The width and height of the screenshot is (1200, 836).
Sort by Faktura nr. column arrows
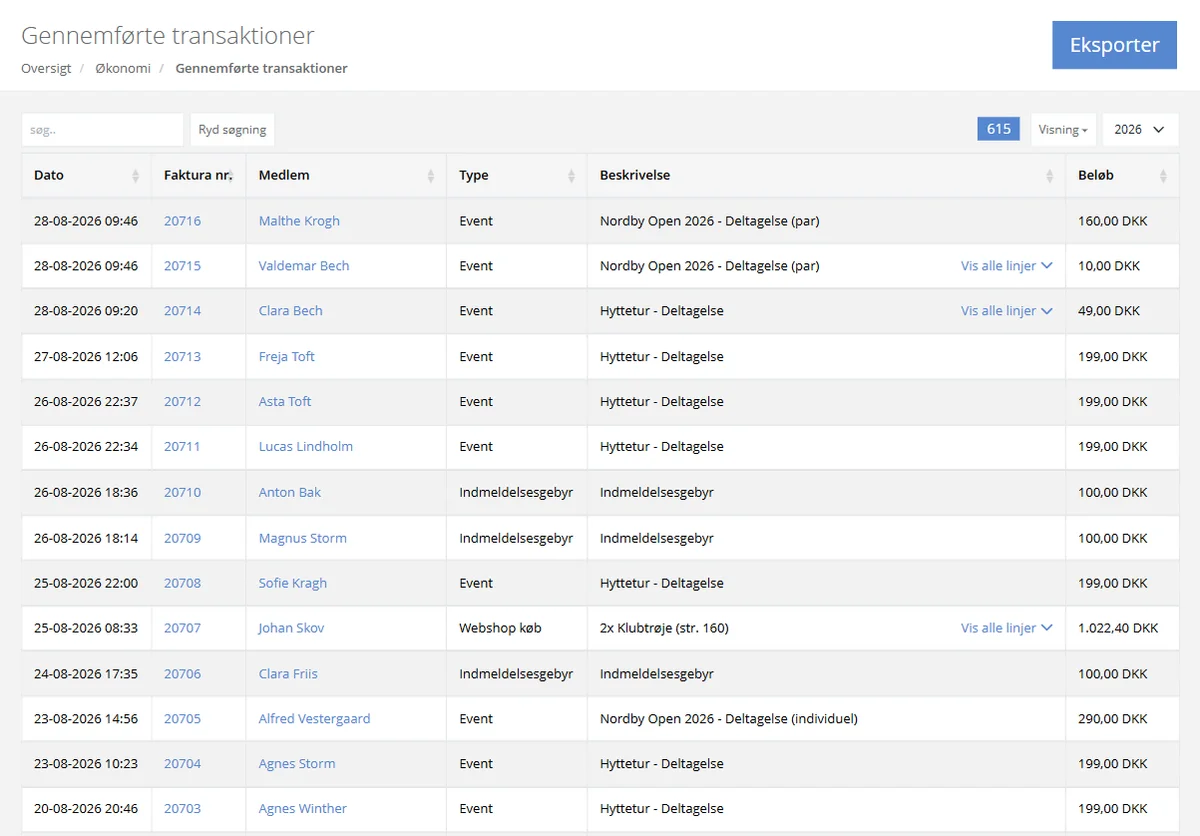230,176
